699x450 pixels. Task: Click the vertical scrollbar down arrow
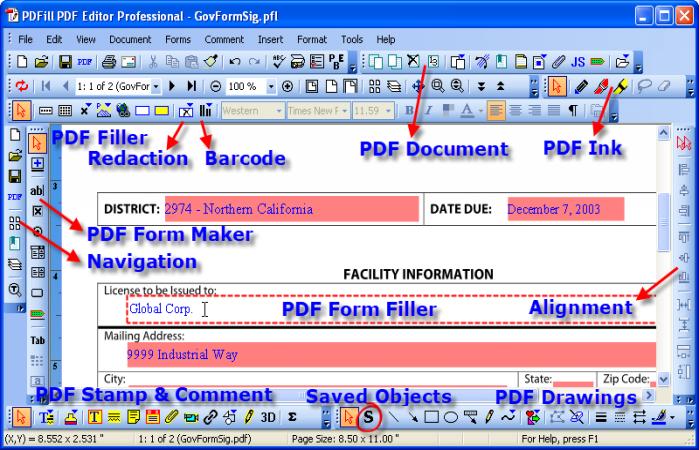[664, 380]
